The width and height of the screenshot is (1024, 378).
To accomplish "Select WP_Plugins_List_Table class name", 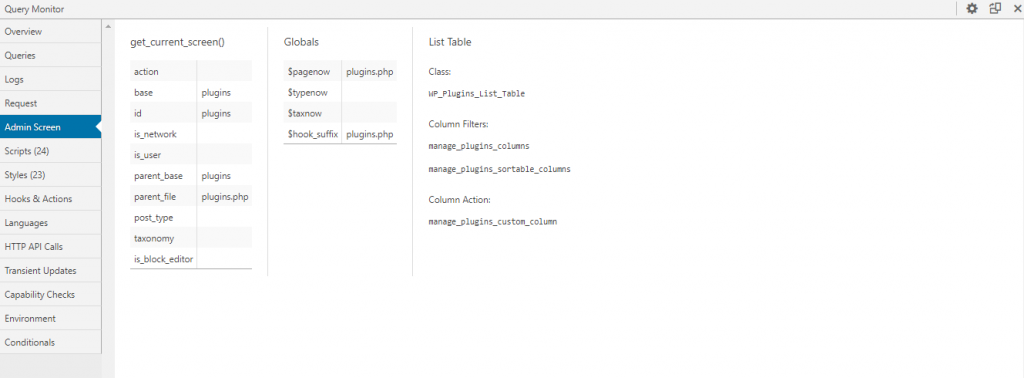I will click(477, 93).
